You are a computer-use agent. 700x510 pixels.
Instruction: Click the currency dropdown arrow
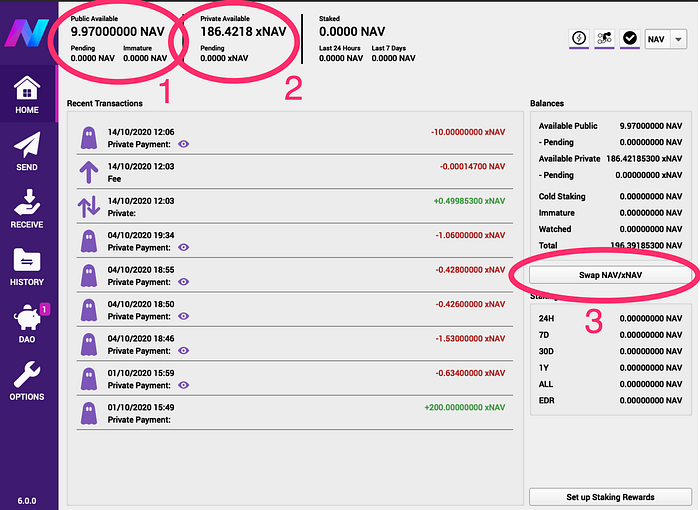pos(679,39)
